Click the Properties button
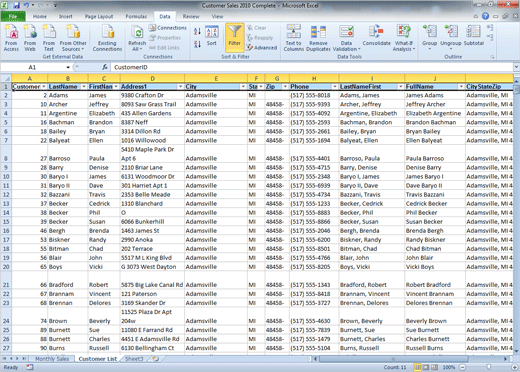 [x=165, y=38]
